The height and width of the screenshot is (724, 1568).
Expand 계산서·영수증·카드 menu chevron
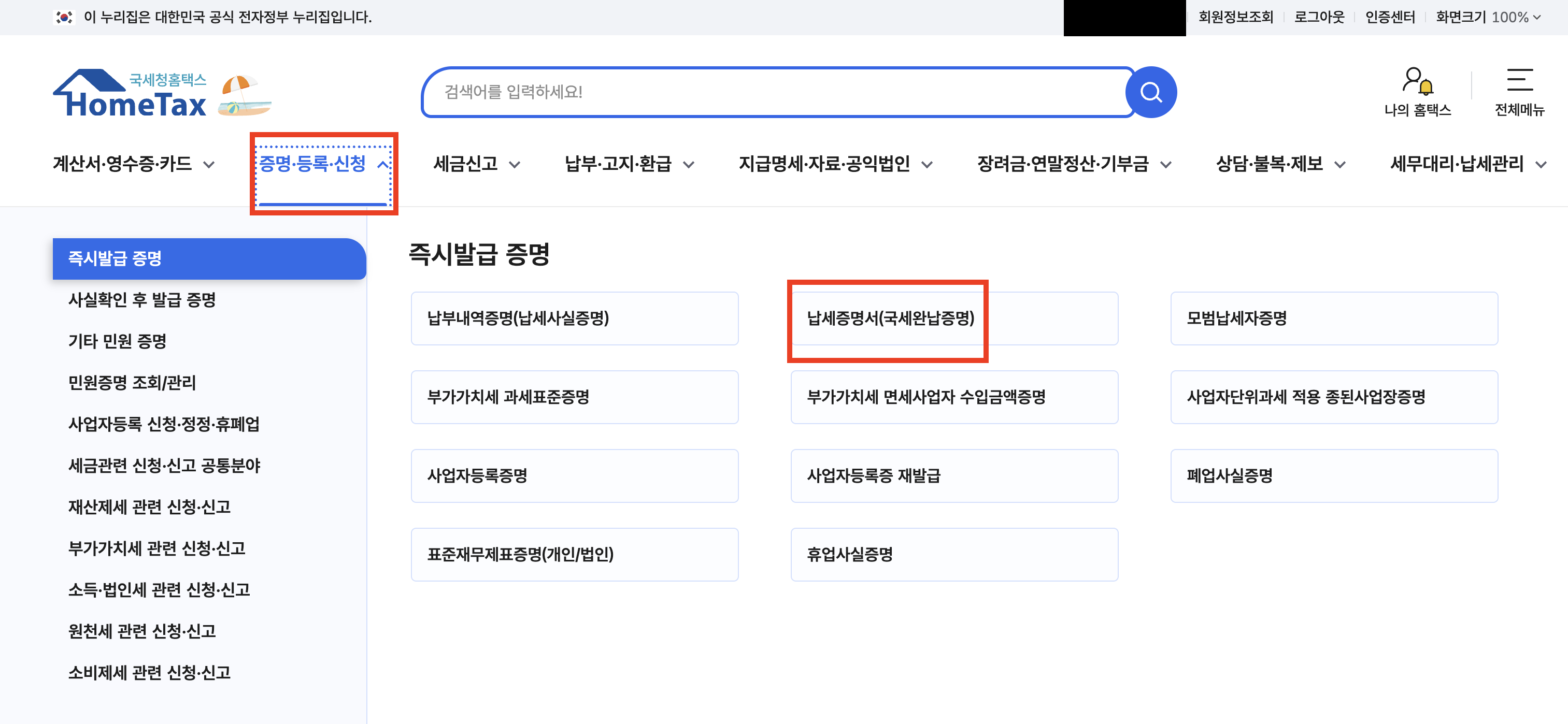[x=209, y=164]
